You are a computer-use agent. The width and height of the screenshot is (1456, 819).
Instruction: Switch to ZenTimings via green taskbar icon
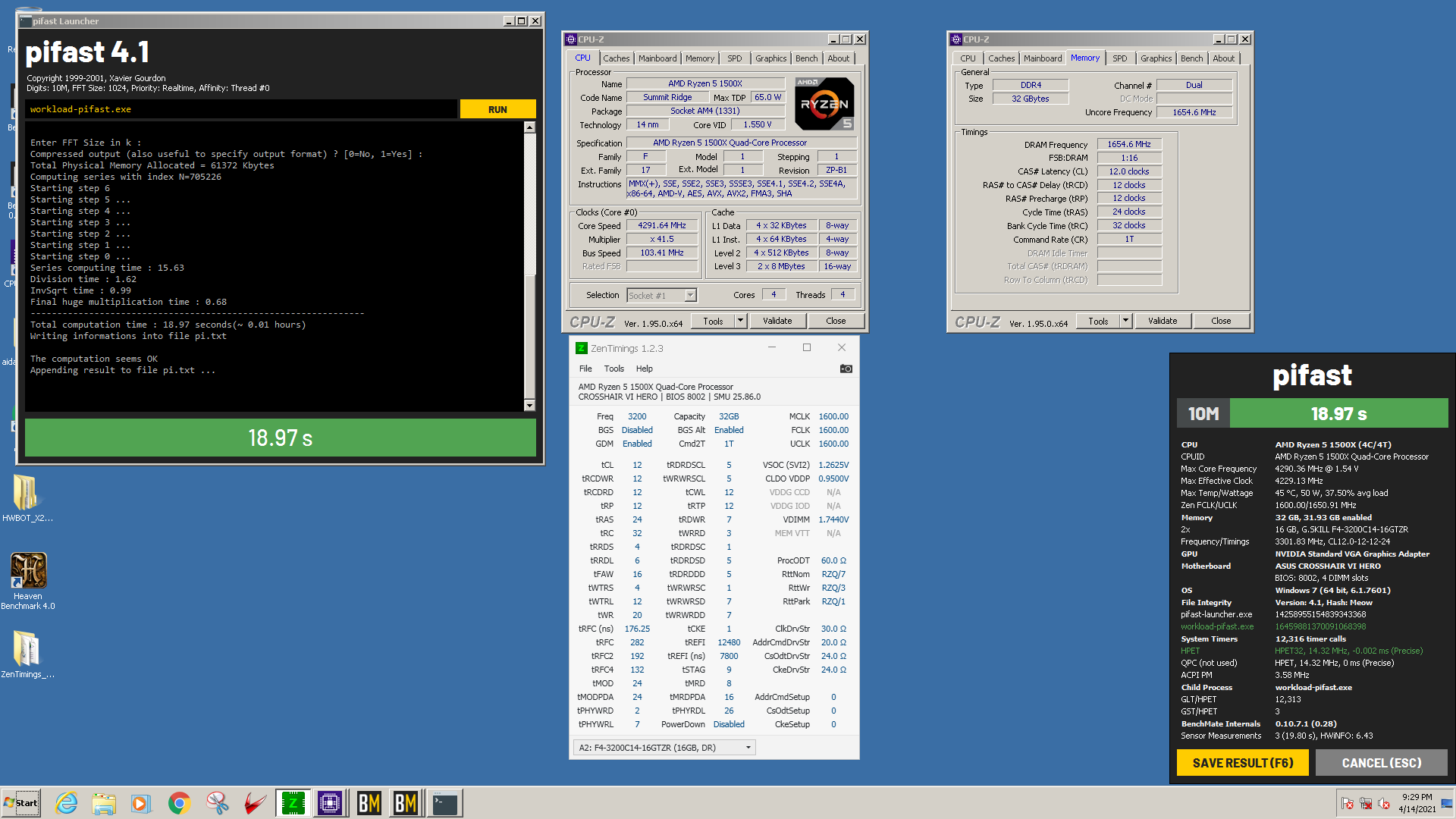pyautogui.click(x=293, y=803)
